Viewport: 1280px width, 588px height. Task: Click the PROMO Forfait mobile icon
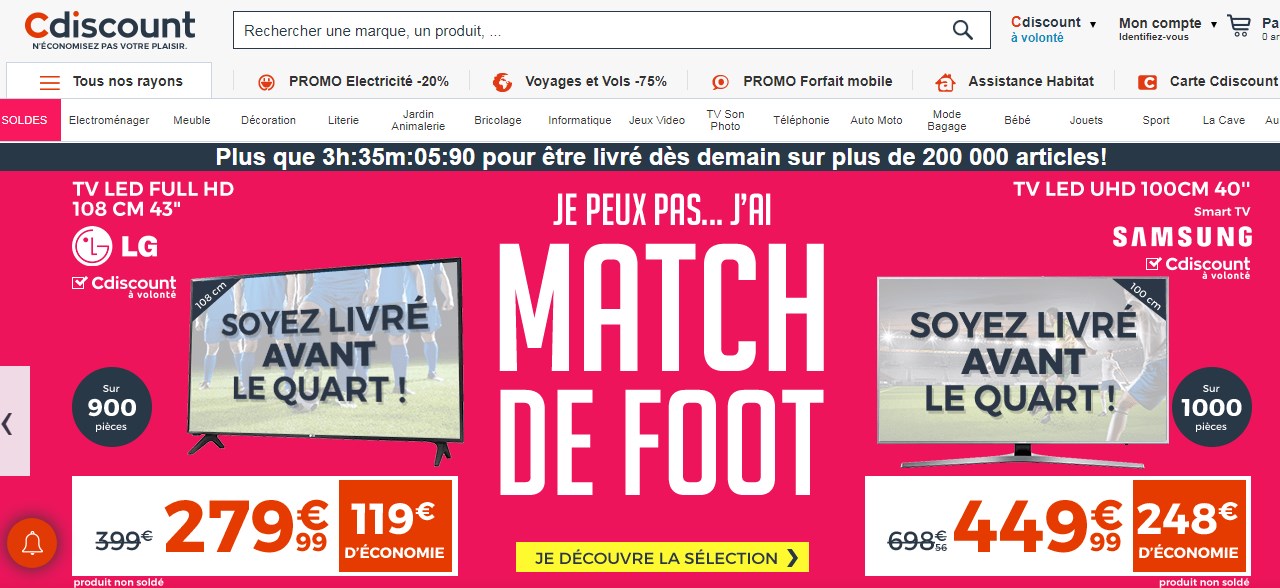(x=720, y=82)
